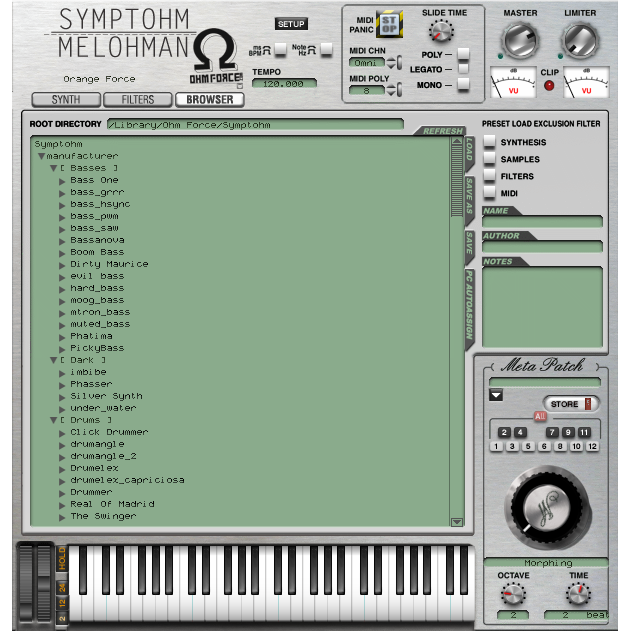Image resolution: width=631 pixels, height=631 pixels.
Task: Collapse the Basses folder
Action: tap(54, 169)
